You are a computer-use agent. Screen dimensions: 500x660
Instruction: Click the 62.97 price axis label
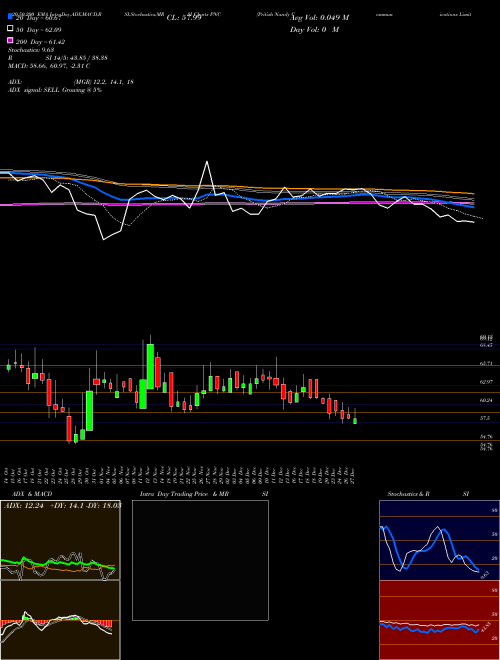coord(487,382)
